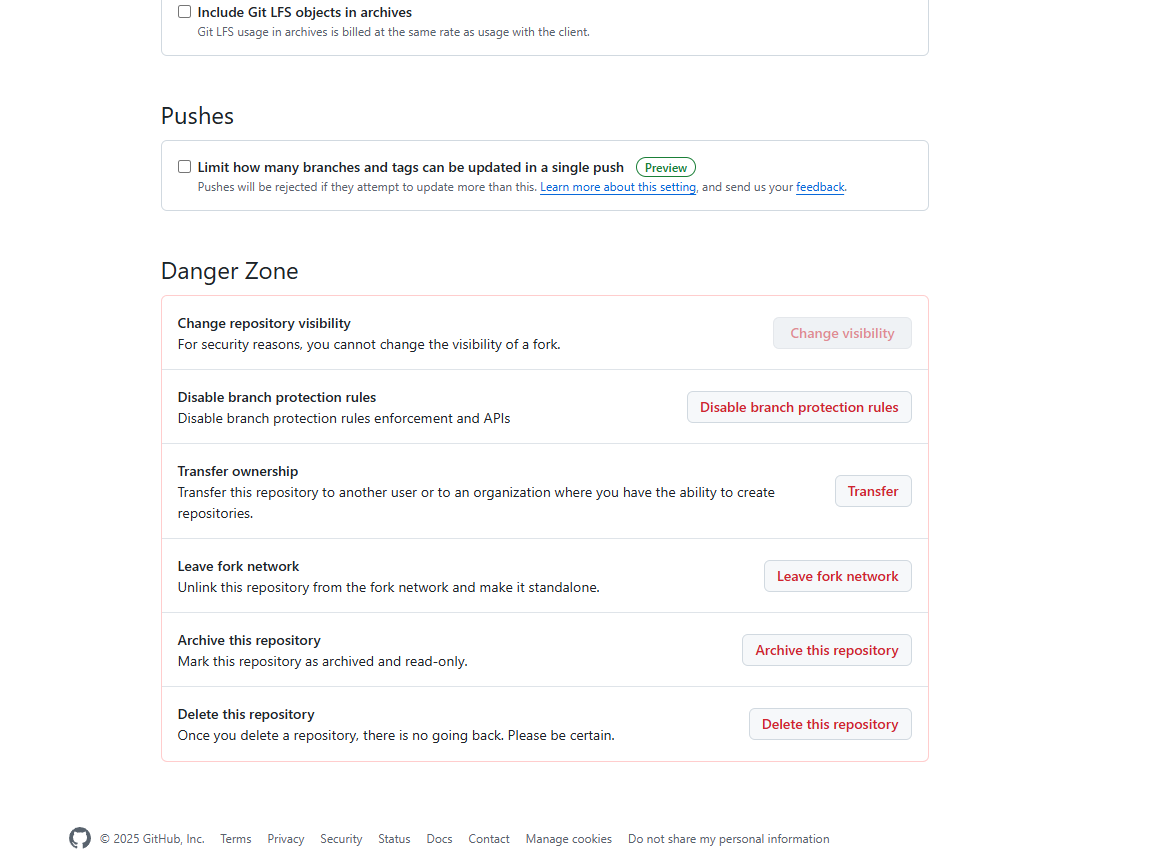Image resolution: width=1150 pixels, height=864 pixels.
Task: Click the Delete this repository button
Action: pyautogui.click(x=830, y=724)
